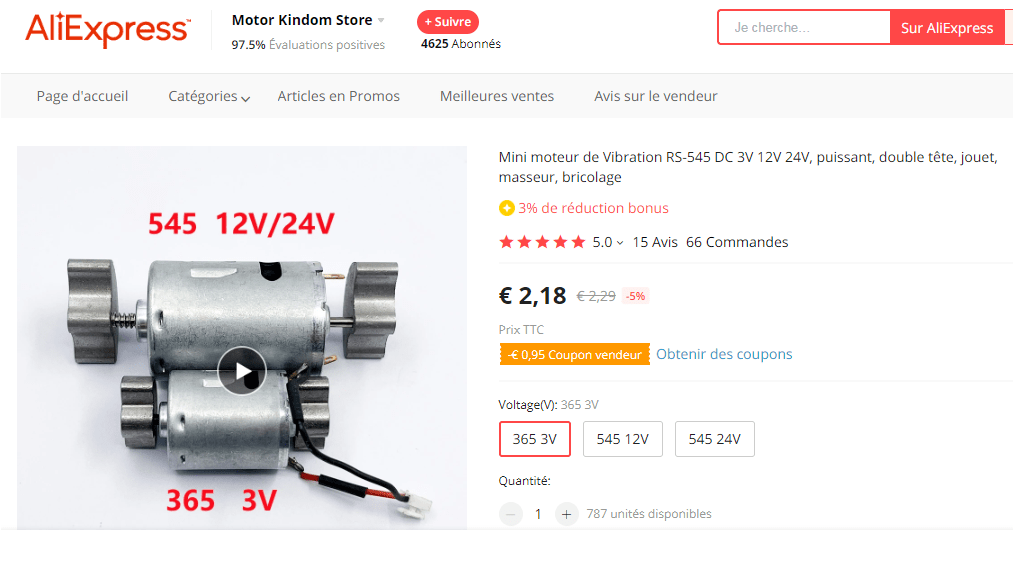Click the five-star rating icons
This screenshot has height=572, width=1014.
tap(542, 242)
